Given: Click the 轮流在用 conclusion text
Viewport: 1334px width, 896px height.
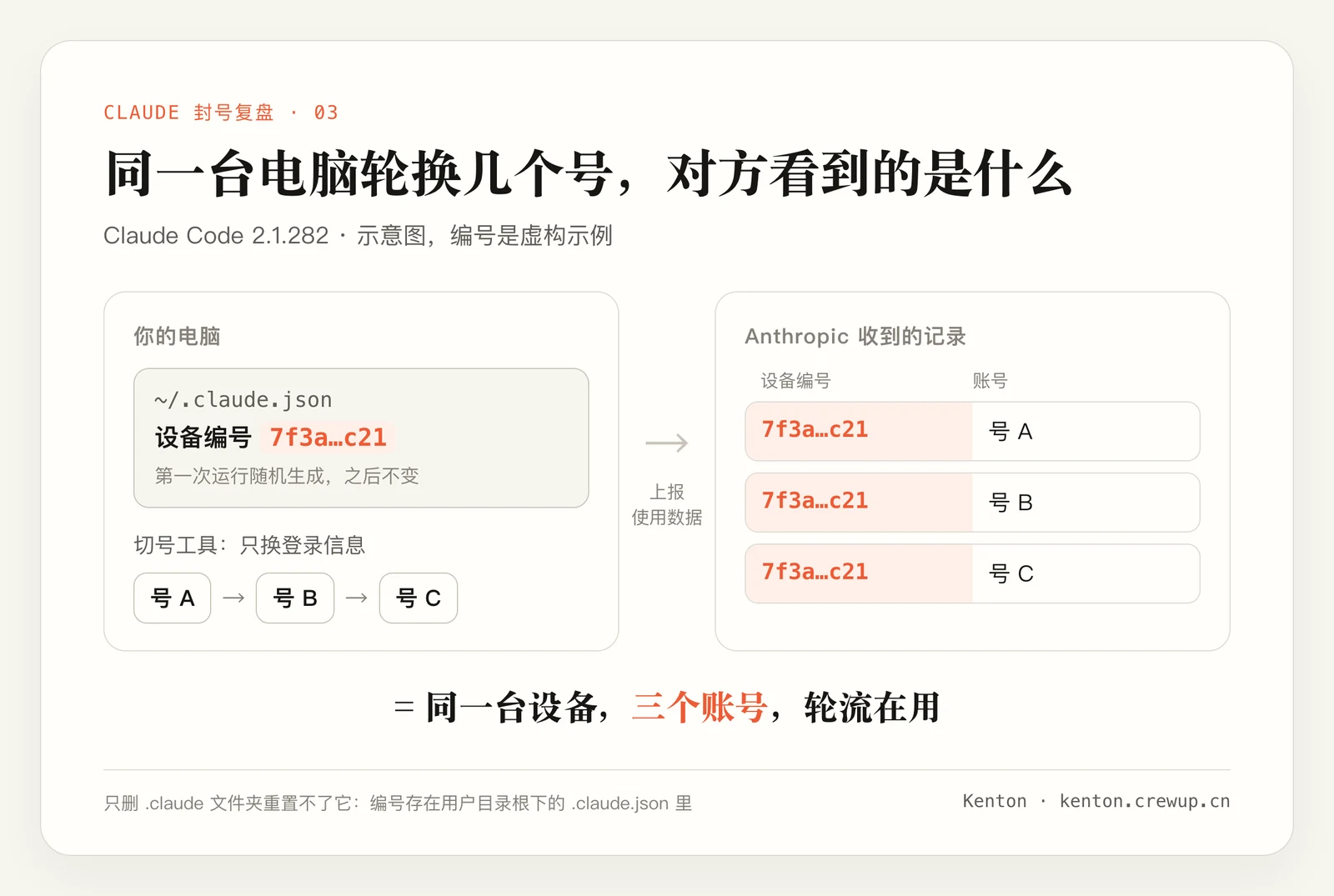Looking at the screenshot, I should coord(872,707).
